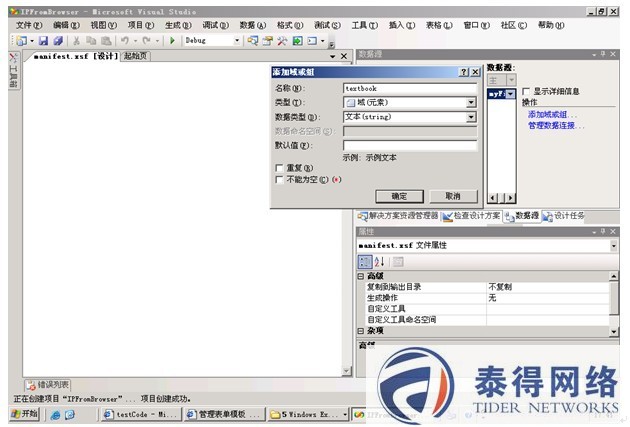Click the Cut toolbar icon
This screenshot has width=630, height=427.
[x=76, y=41]
